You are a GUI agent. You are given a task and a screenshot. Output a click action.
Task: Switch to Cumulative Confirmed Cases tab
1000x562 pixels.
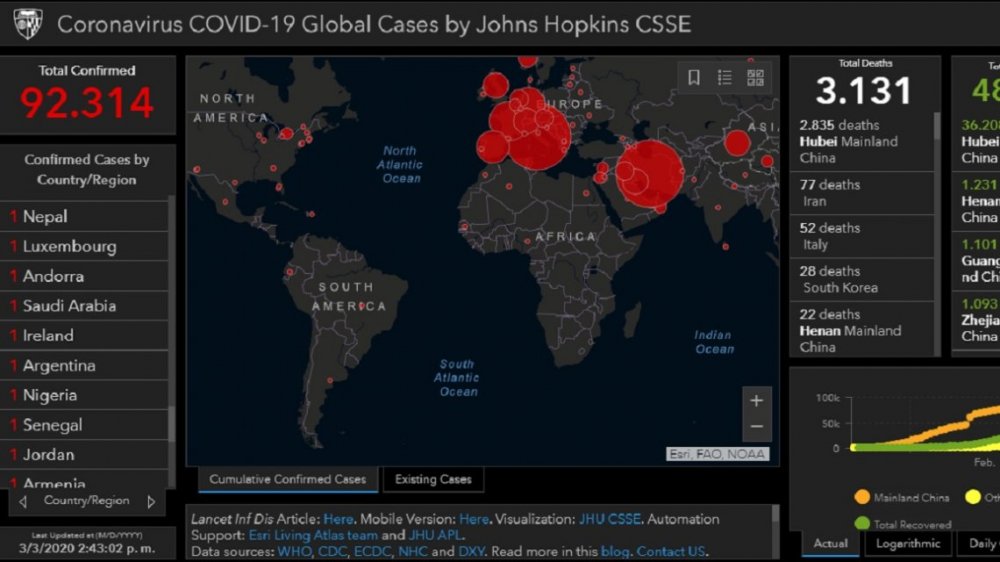(288, 479)
